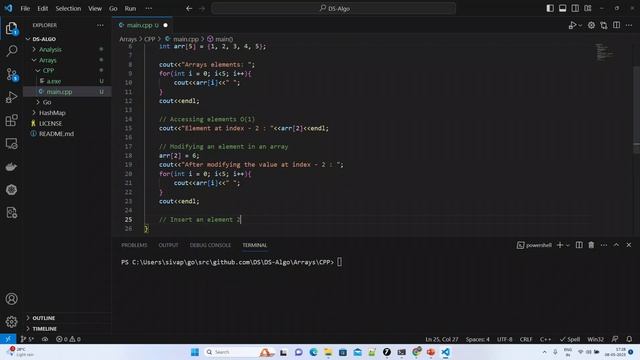Open the Explorer view in activity bar
This screenshot has width=640, height=360.
11,29
